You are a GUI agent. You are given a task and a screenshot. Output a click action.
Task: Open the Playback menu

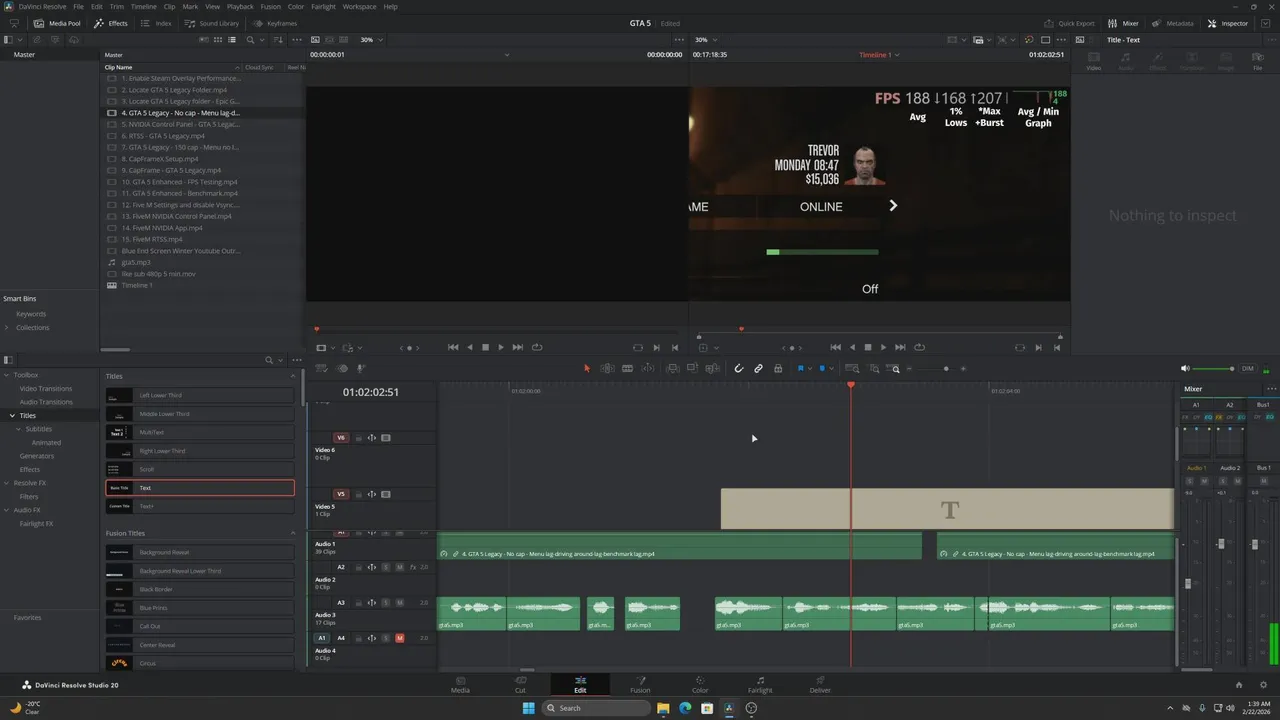point(240,6)
